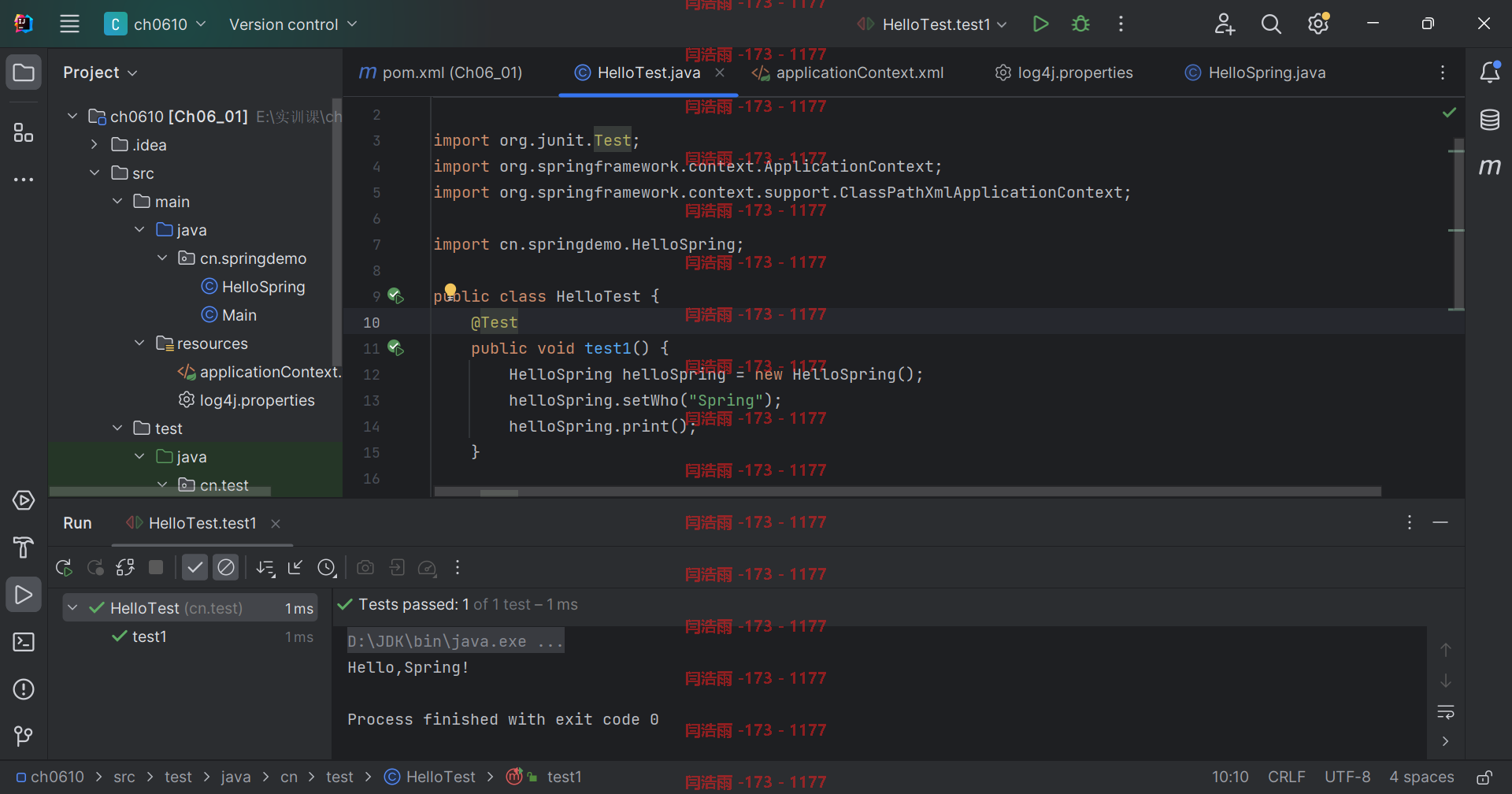The width and height of the screenshot is (1512, 794).
Task: Expand the .idea folder
Action: (94, 145)
